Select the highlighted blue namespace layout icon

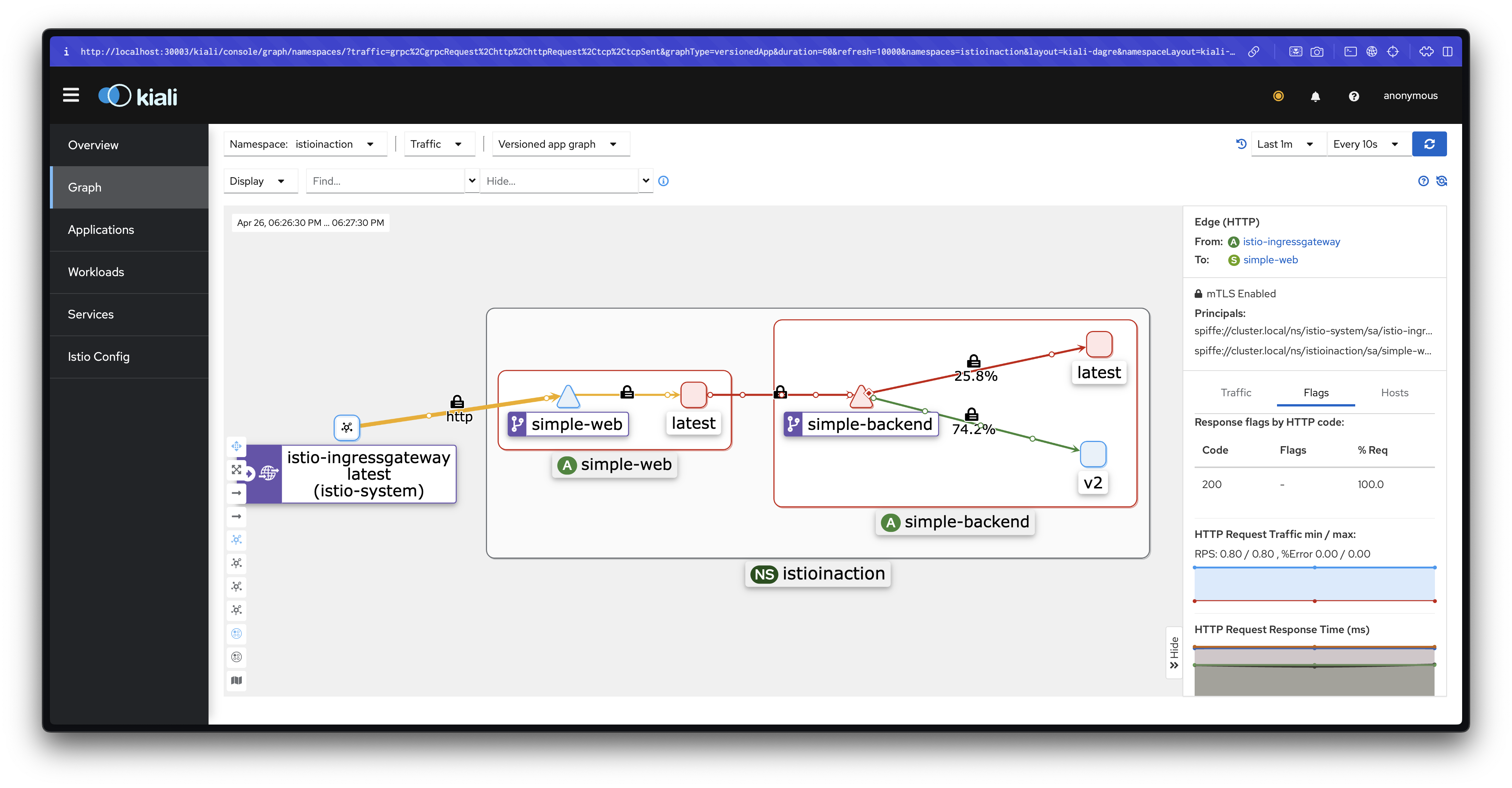(x=237, y=633)
